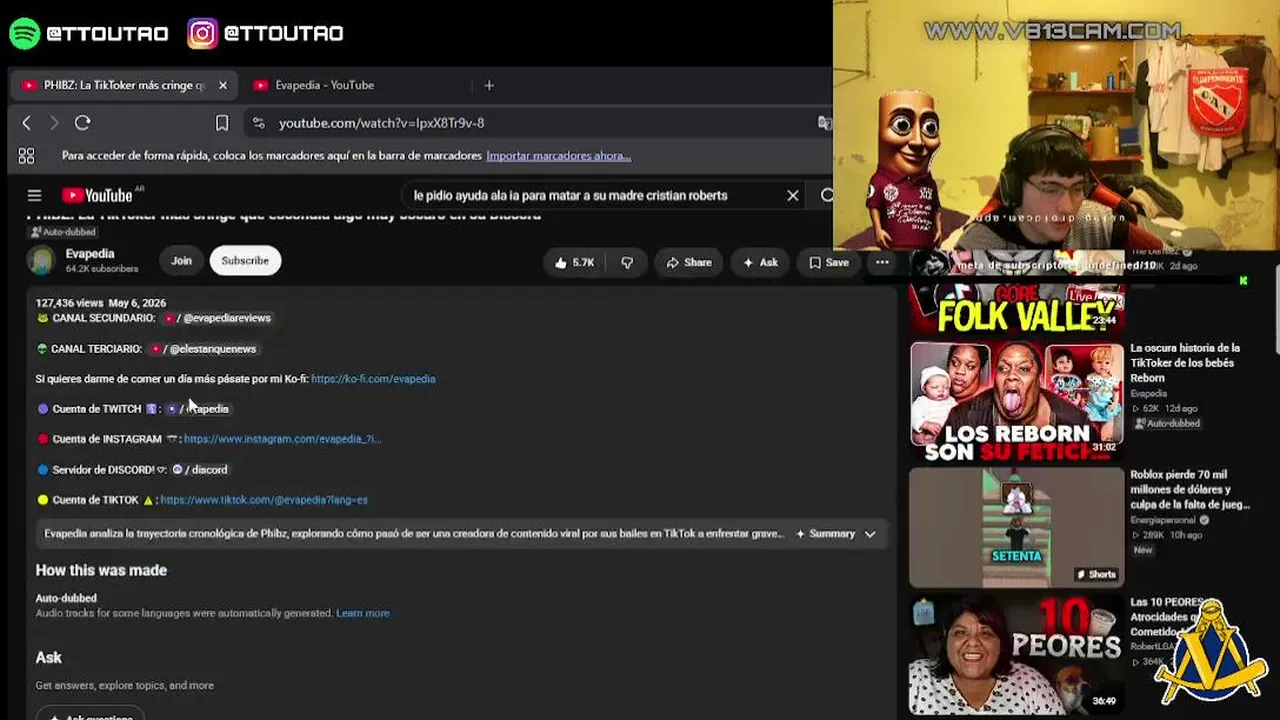1280x720 pixels.
Task: Open the elestanquenews tertiary channel link
Action: tap(204, 349)
